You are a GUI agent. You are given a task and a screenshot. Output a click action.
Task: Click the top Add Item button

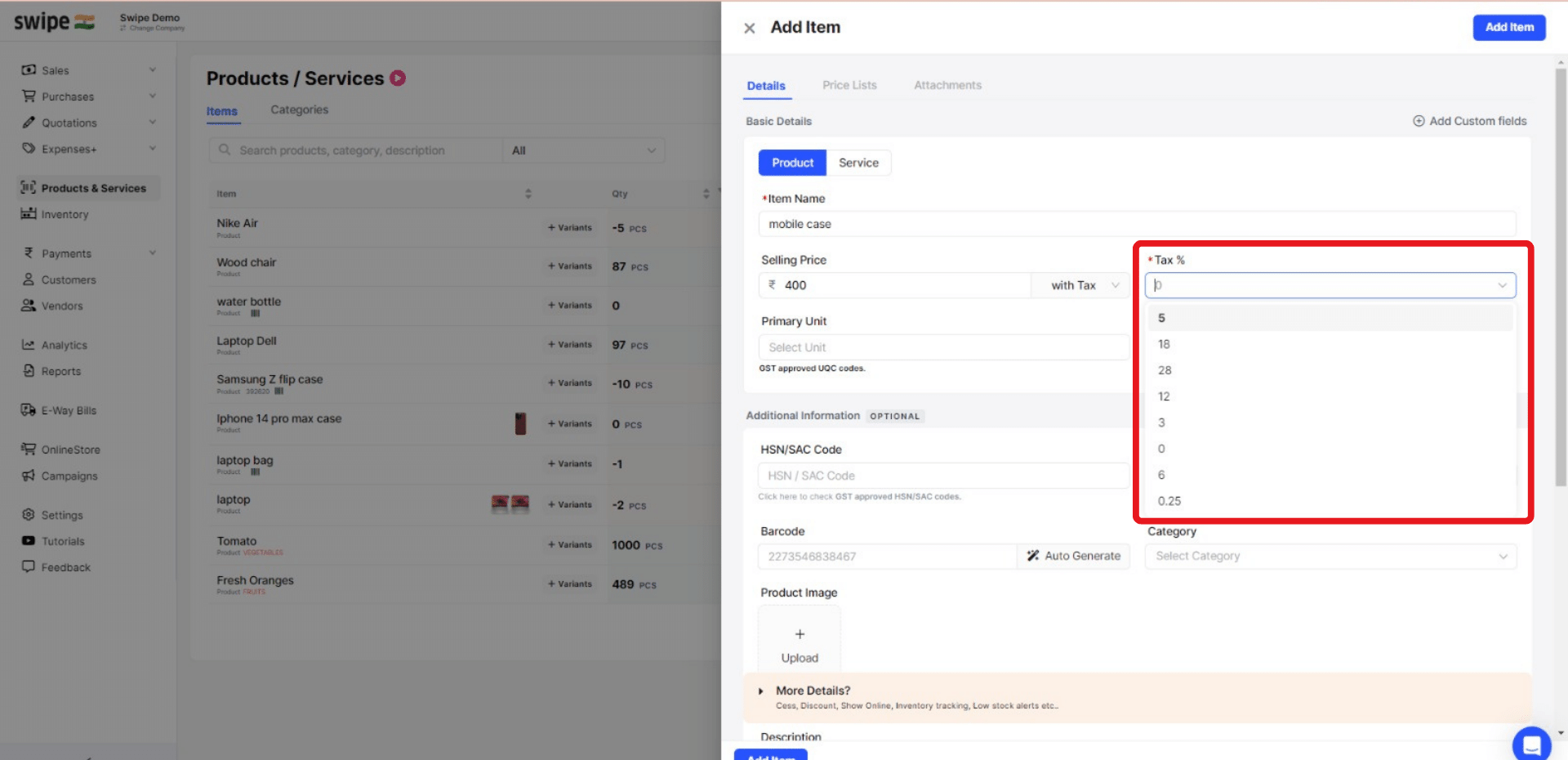point(1509,27)
